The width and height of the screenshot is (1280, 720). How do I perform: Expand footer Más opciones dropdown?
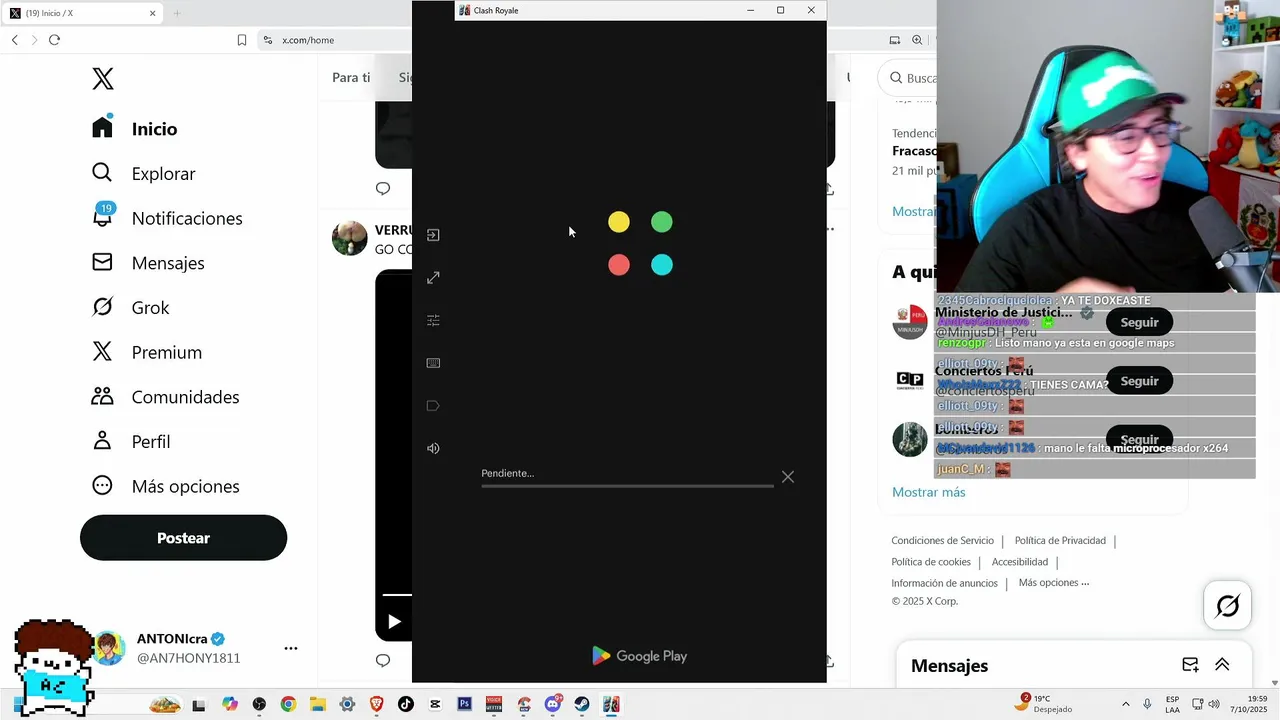(x=1054, y=582)
